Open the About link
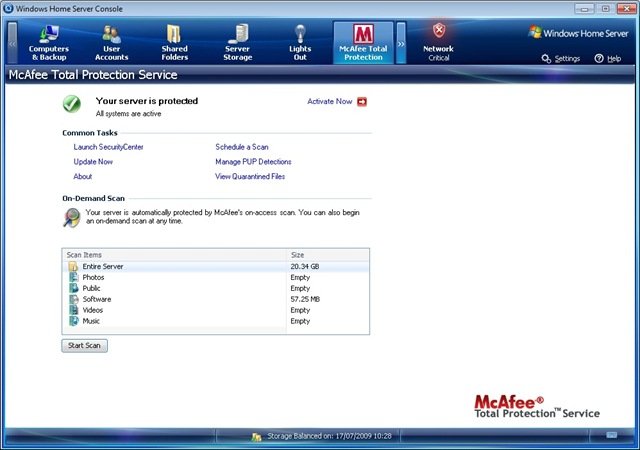The image size is (640, 450). click(82, 176)
